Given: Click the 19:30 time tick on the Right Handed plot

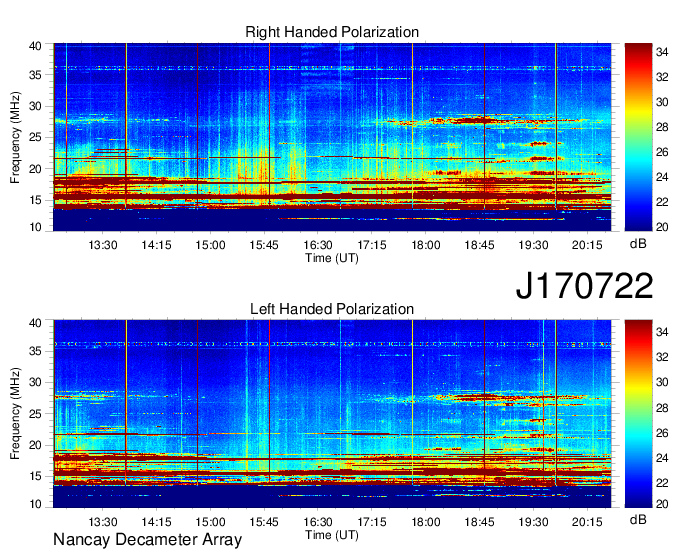Looking at the screenshot, I should click(533, 245).
